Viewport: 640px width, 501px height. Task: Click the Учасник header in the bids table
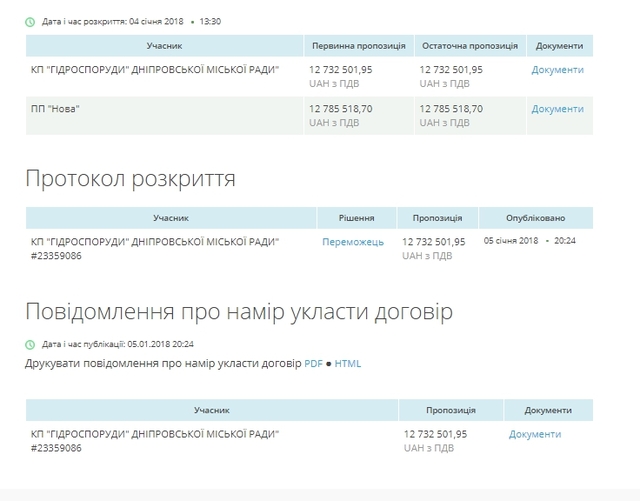pyautogui.click(x=164, y=46)
